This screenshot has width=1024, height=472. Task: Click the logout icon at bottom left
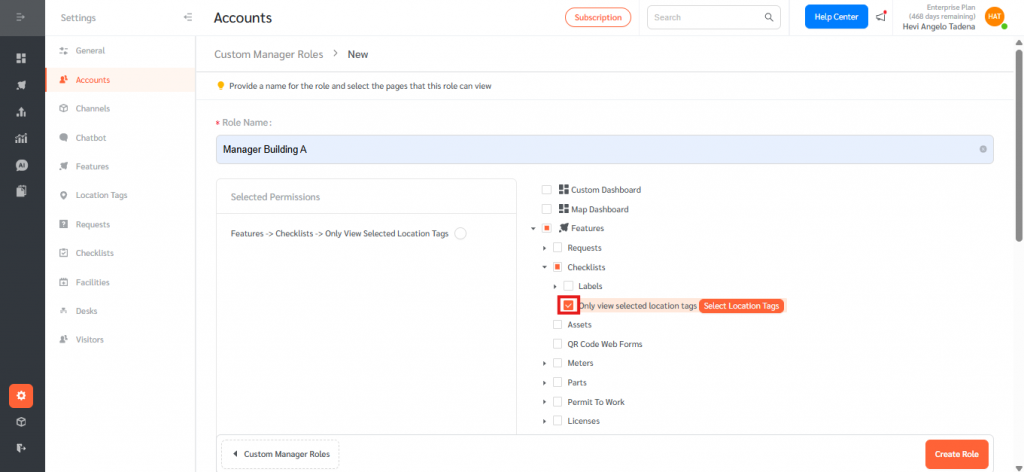[x=21, y=448]
